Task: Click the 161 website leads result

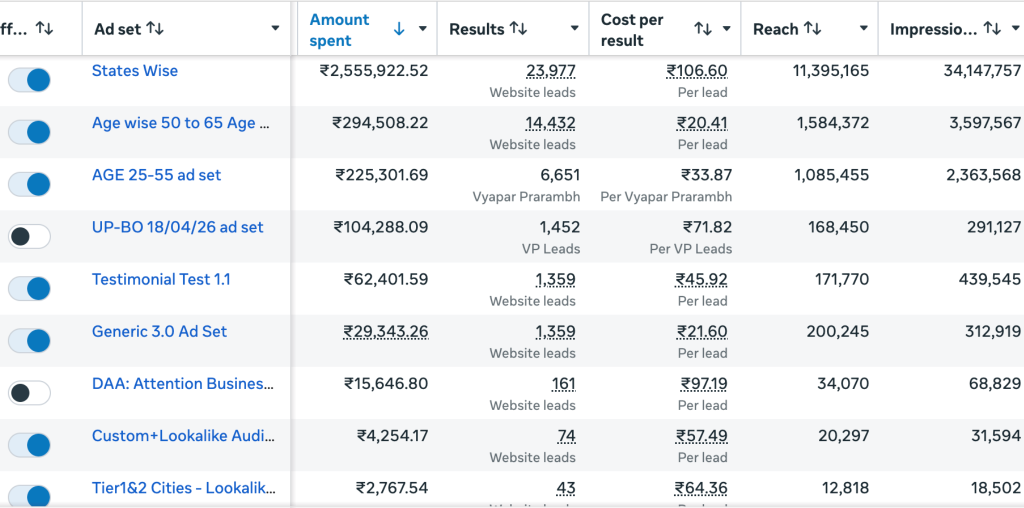Action: 564,384
